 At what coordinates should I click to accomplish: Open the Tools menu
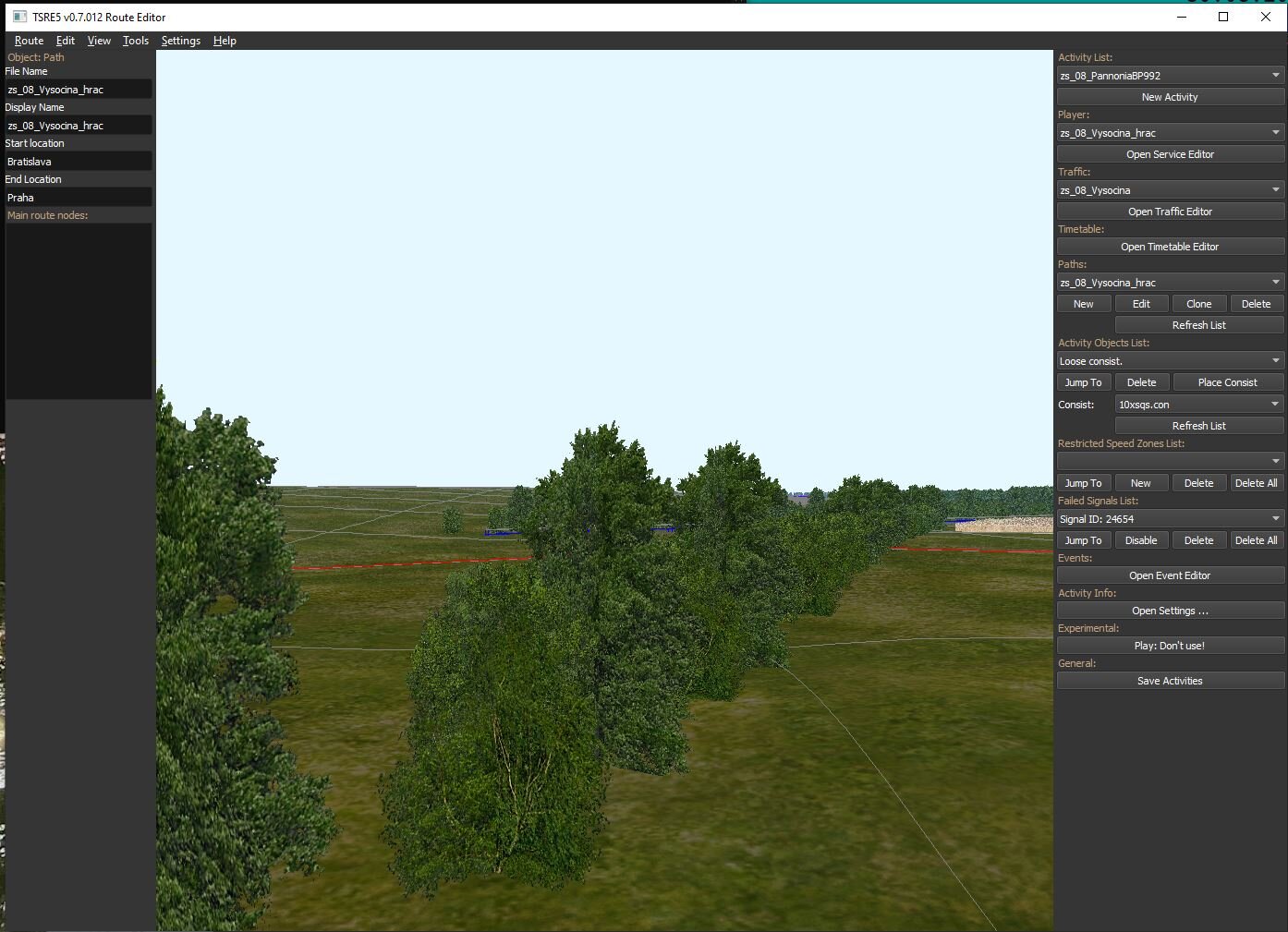point(135,41)
